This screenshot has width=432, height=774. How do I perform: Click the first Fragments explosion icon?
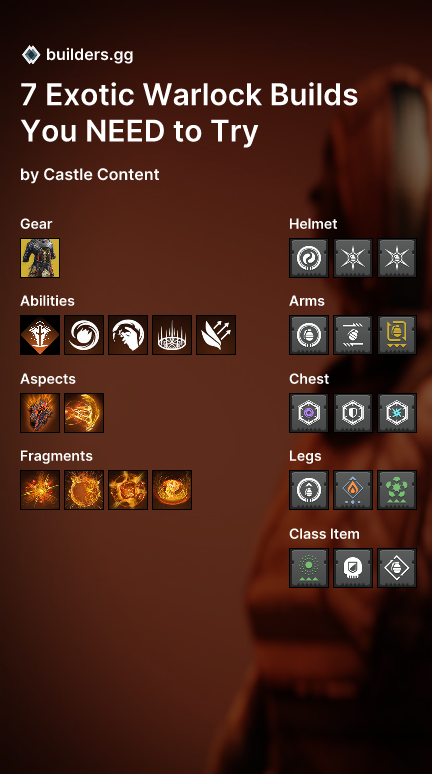tap(40, 490)
